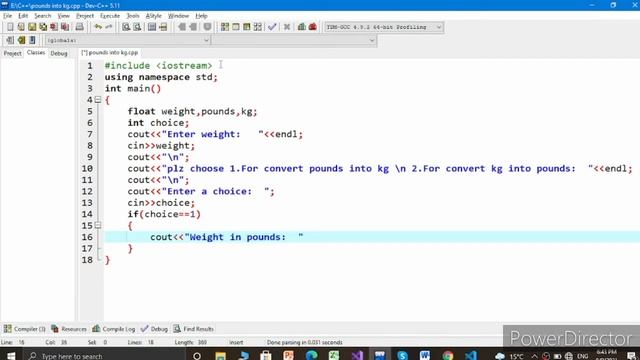Click the Profile Analysis chart icon
640x360 pixels.
302,27
